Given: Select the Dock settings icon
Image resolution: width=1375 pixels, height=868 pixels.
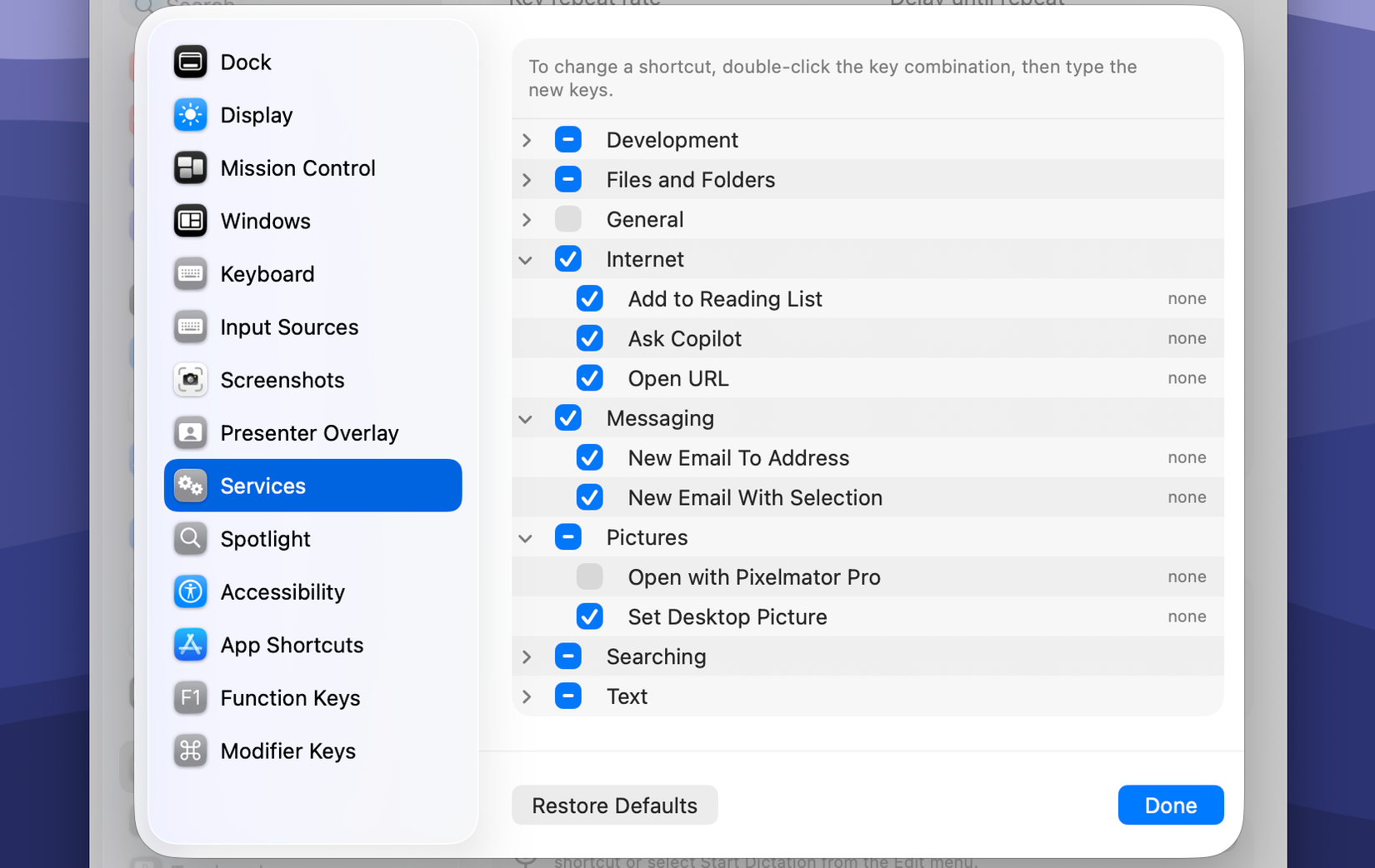Looking at the screenshot, I should (x=190, y=62).
